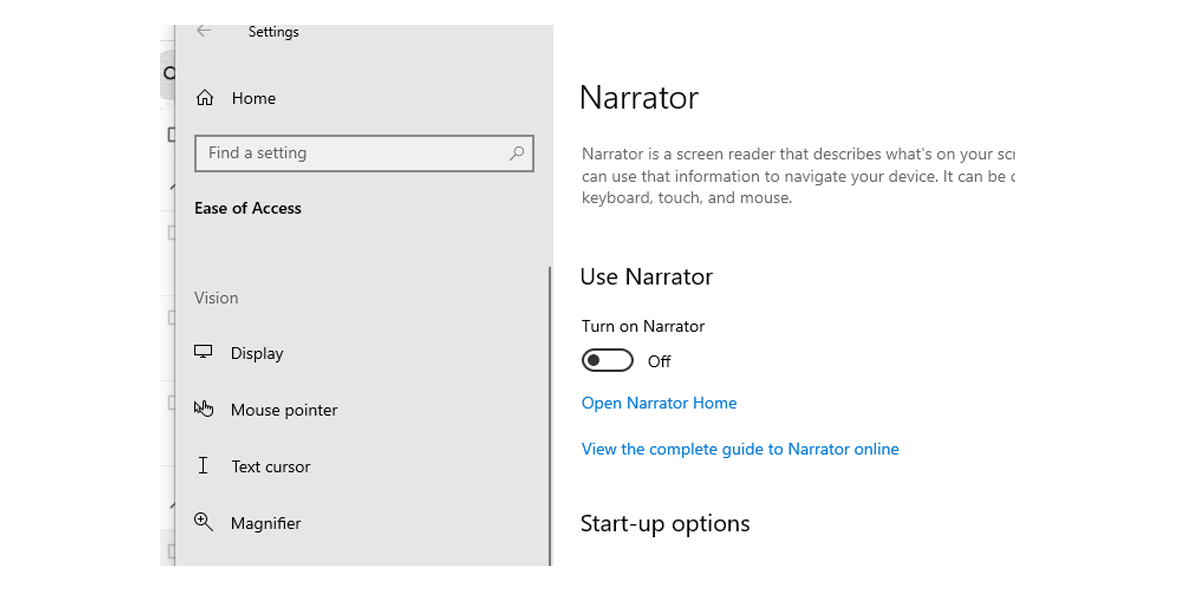Screen dimensions: 1178x589
Task: Open Narrator Home link
Action: coord(658,403)
